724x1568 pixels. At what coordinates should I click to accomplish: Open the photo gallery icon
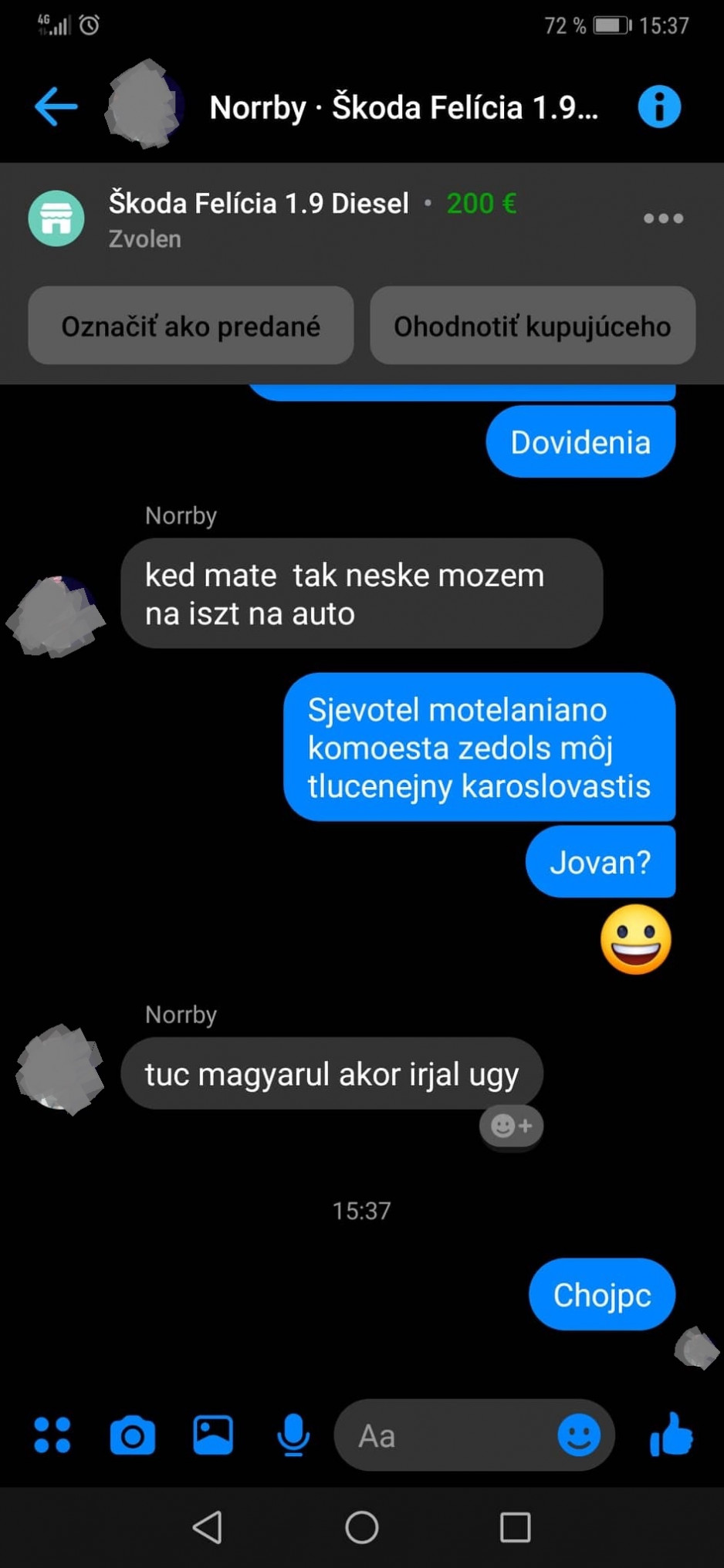point(213,1435)
